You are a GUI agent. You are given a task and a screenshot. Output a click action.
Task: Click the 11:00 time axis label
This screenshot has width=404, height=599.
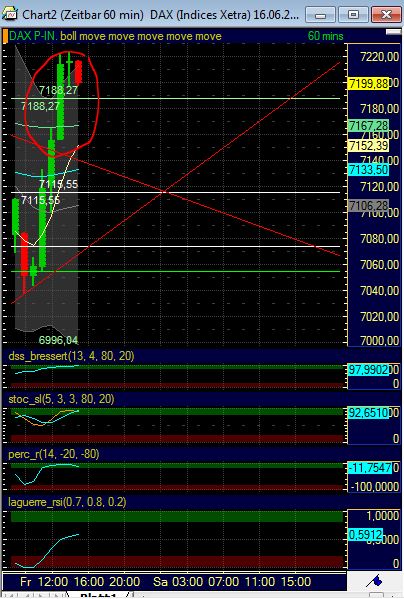260,582
